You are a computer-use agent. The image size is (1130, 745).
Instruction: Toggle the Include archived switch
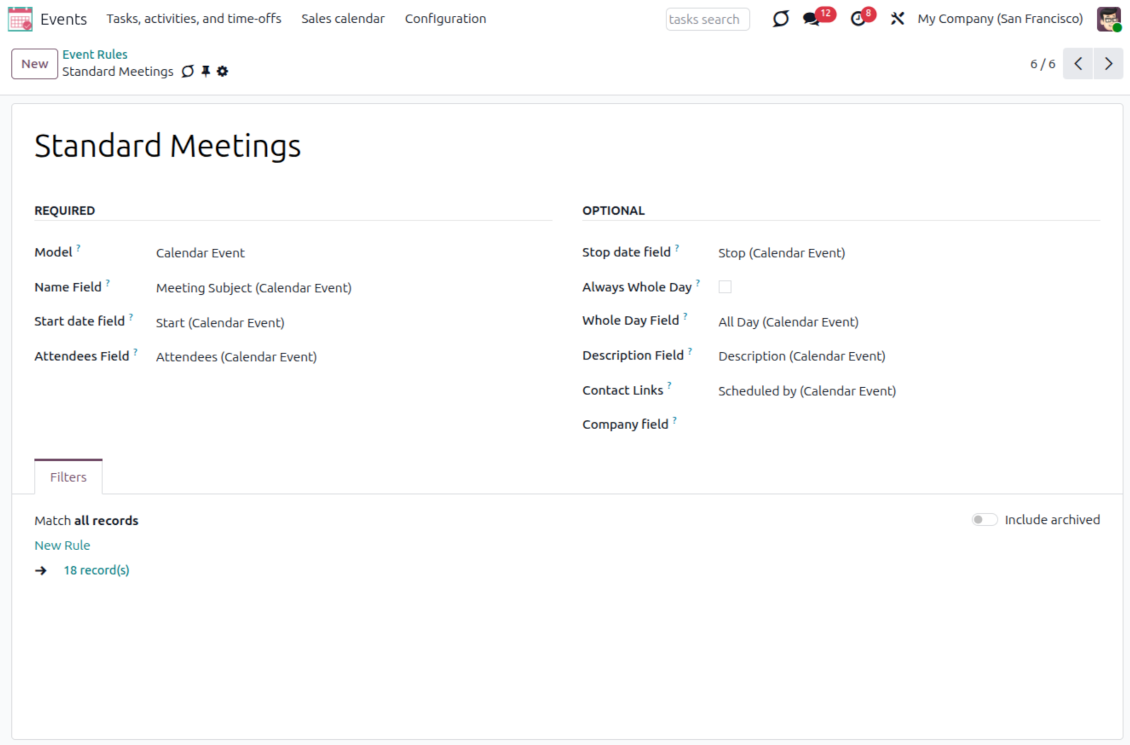point(984,520)
